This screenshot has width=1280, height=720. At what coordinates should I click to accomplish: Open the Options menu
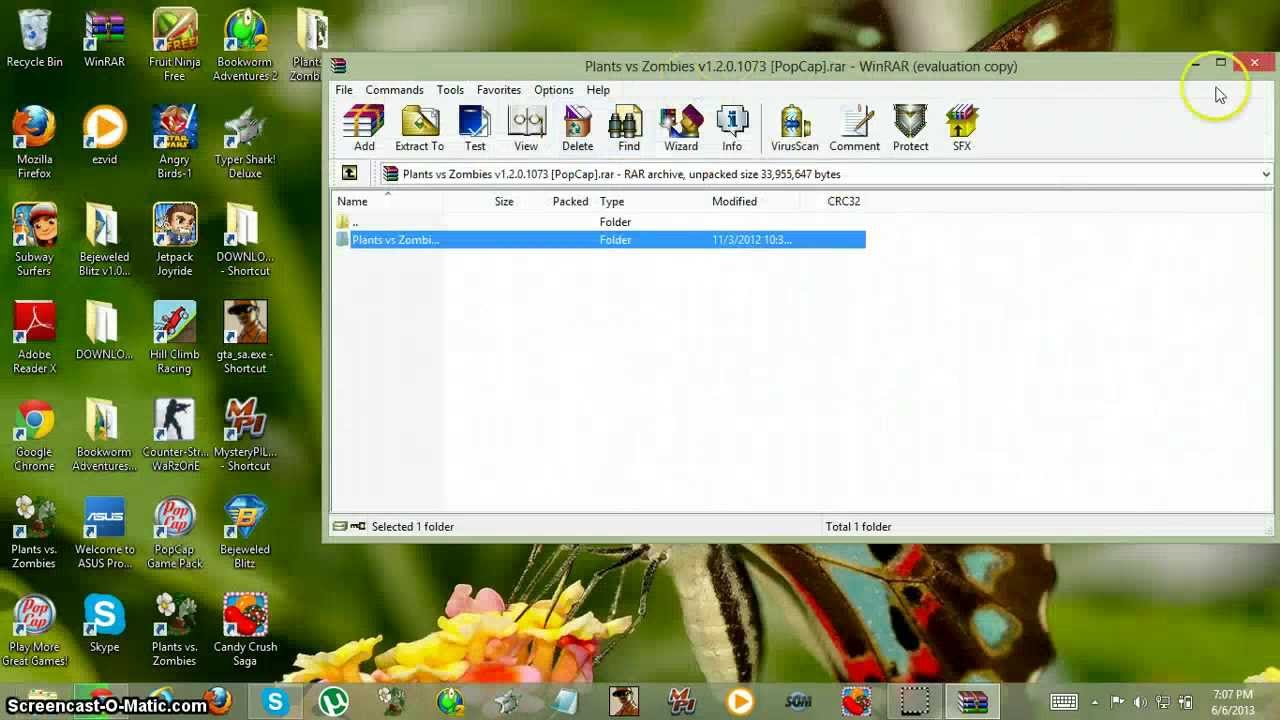pyautogui.click(x=553, y=90)
